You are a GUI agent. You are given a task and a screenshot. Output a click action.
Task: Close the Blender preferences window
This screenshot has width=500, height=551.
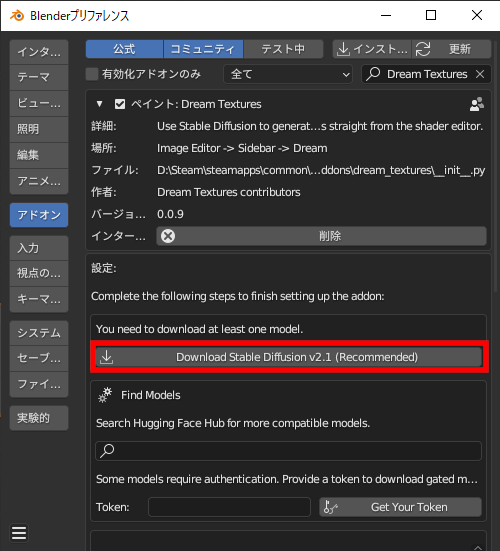click(477, 15)
